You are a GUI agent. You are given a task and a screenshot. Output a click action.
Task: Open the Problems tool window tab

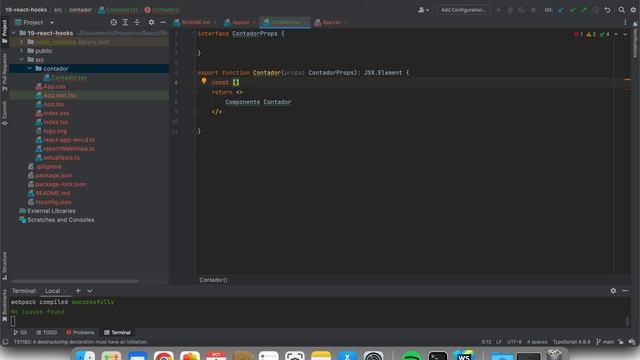[80, 333]
